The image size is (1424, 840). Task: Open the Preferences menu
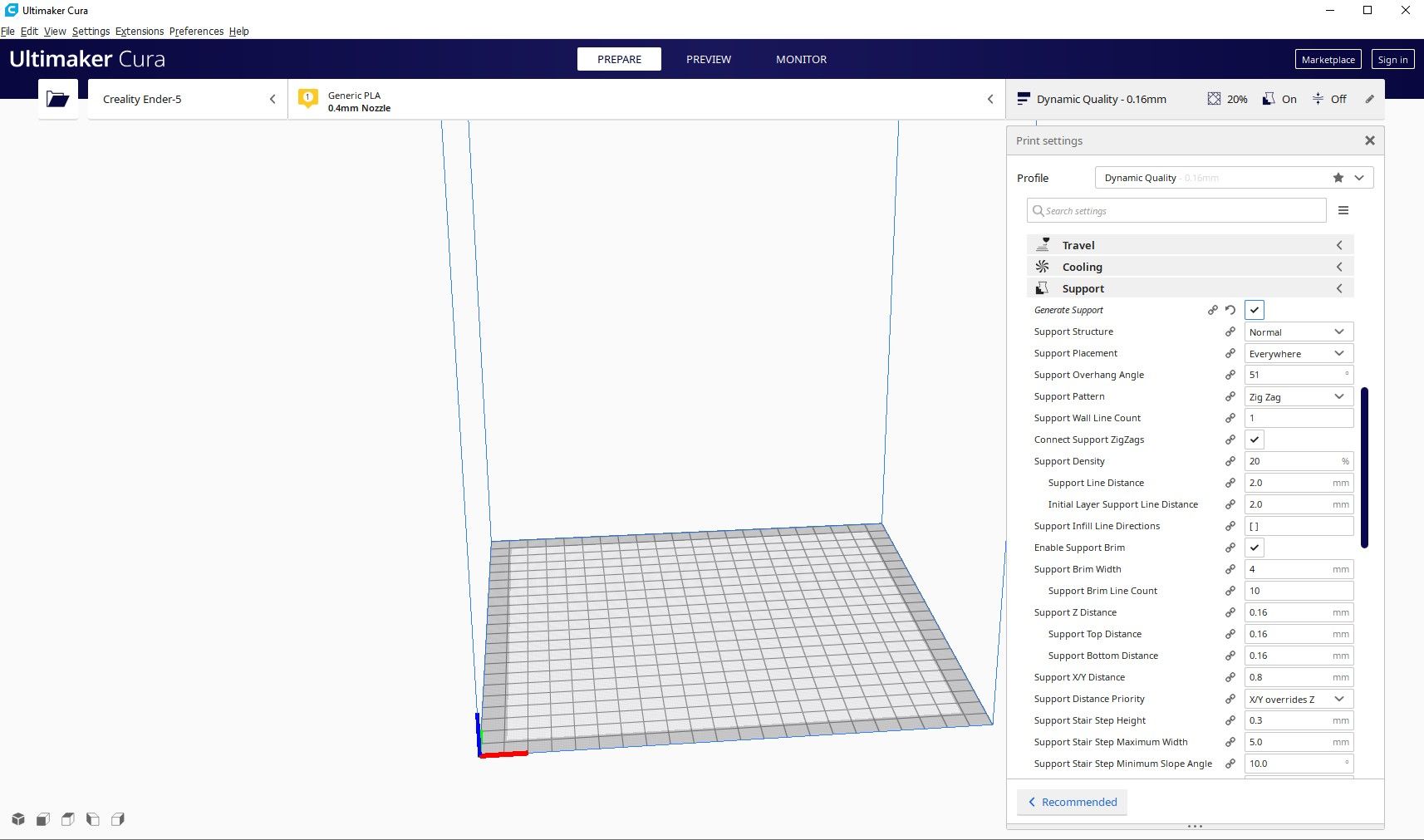click(x=196, y=31)
